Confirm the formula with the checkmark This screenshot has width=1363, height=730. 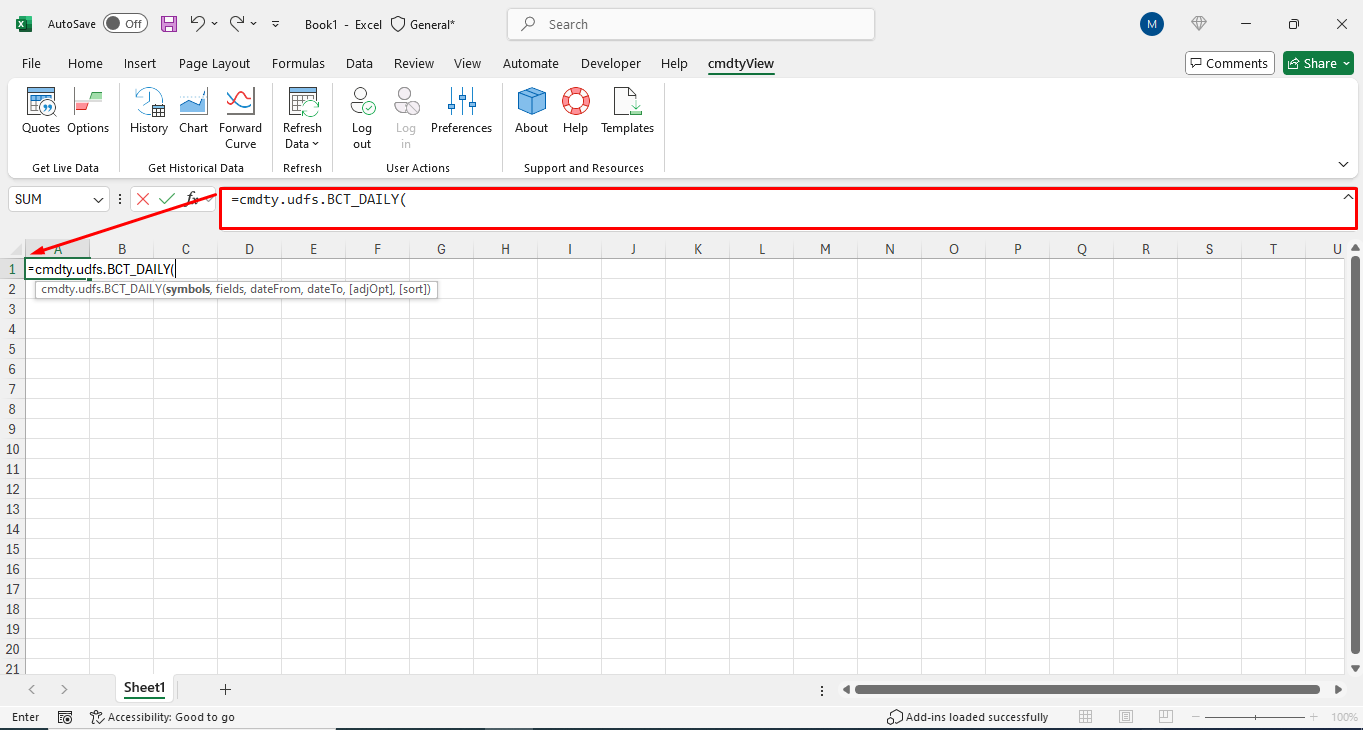coord(167,199)
